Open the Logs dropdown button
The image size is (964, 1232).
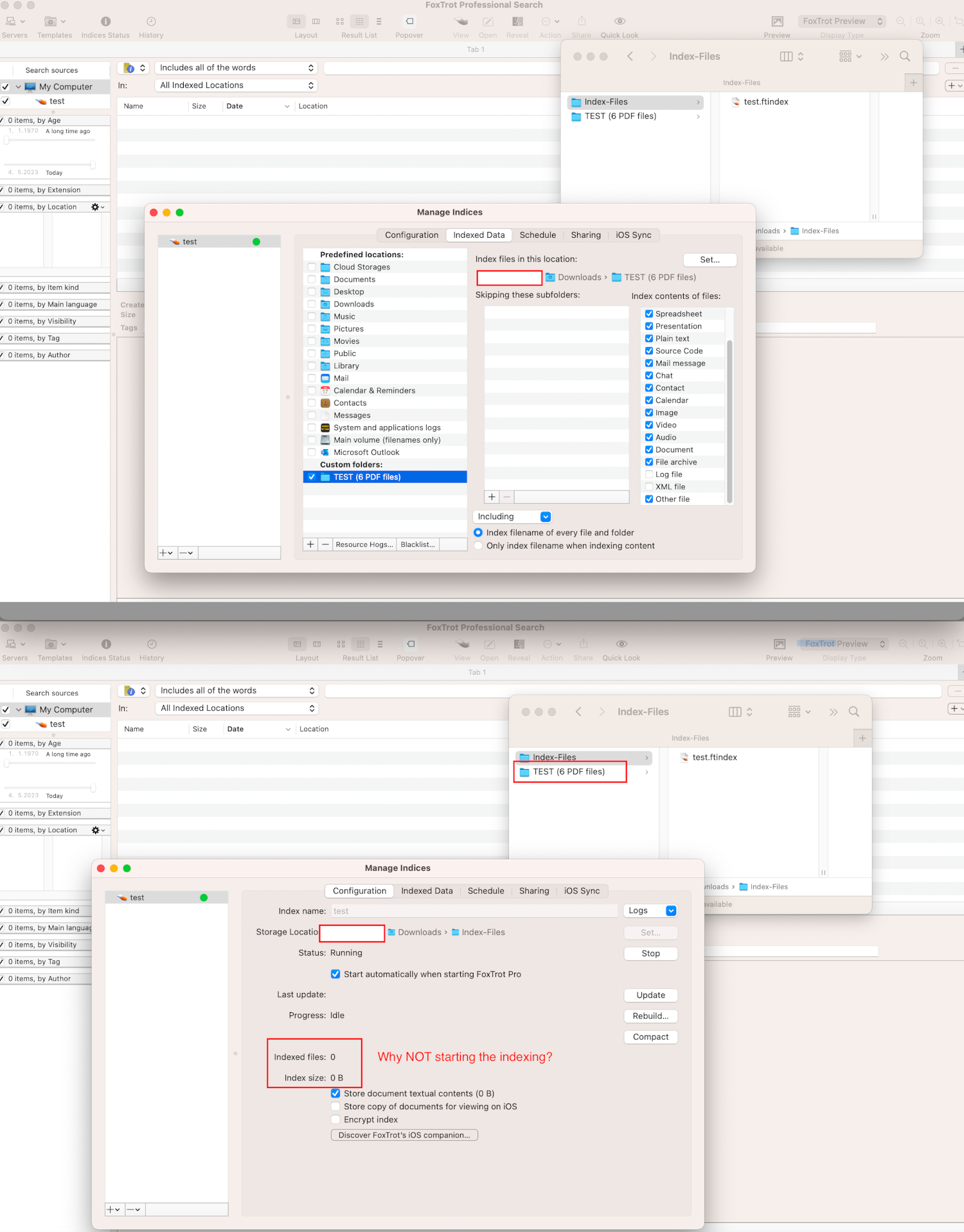(650, 911)
